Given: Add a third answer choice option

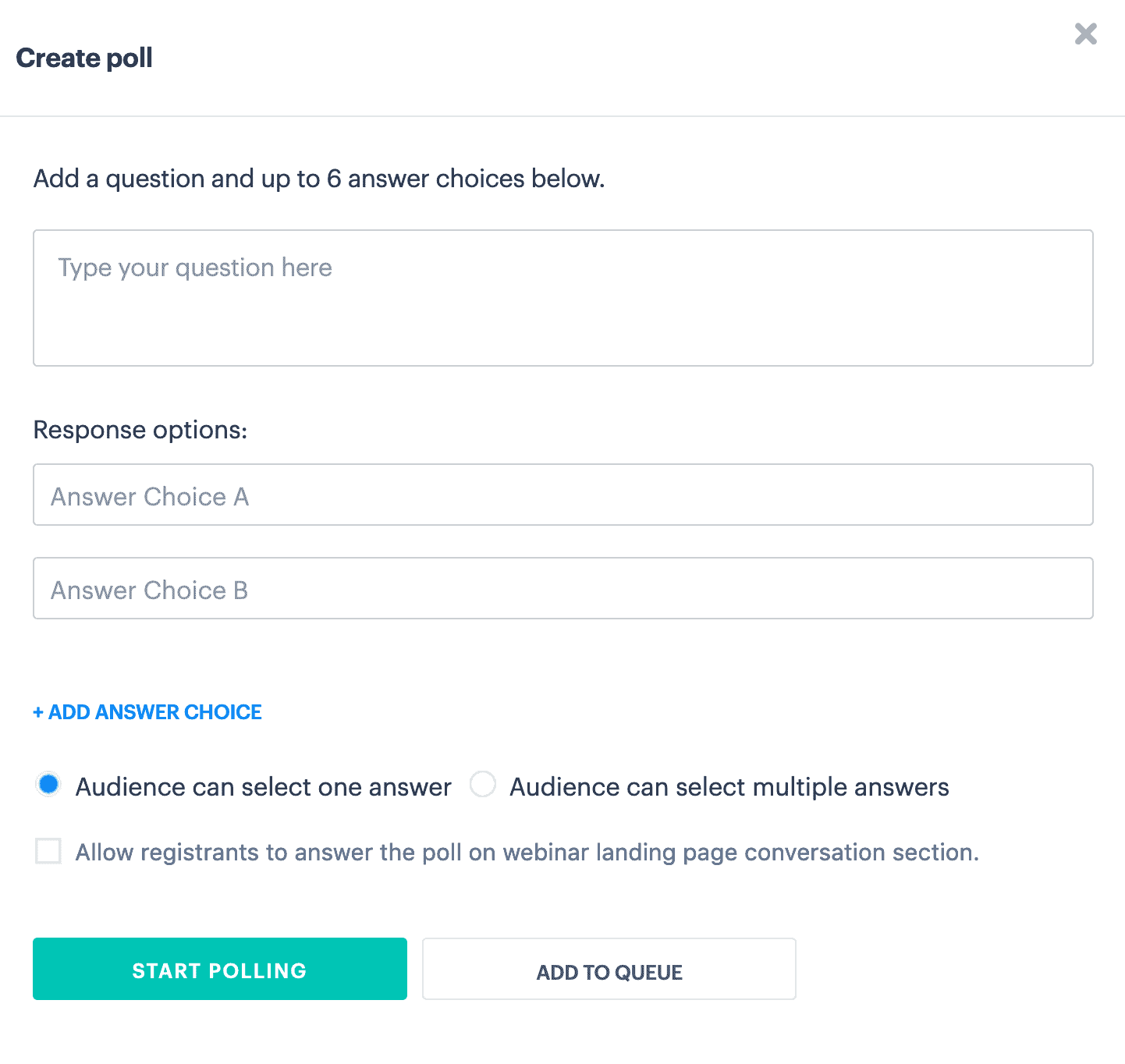Looking at the screenshot, I should [x=147, y=711].
